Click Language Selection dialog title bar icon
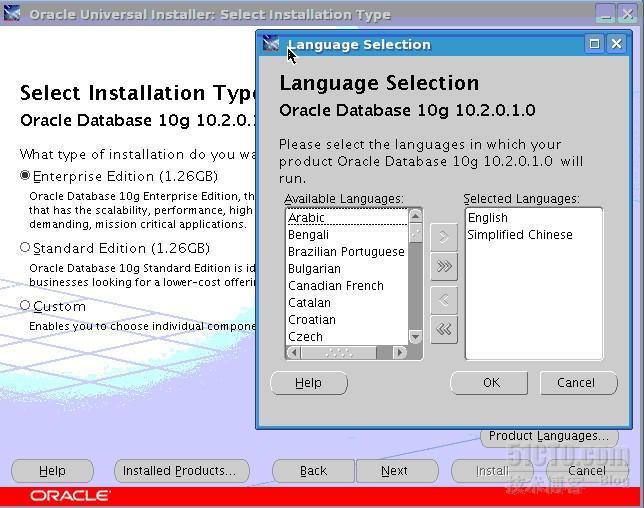The width and height of the screenshot is (644, 508). point(271,43)
